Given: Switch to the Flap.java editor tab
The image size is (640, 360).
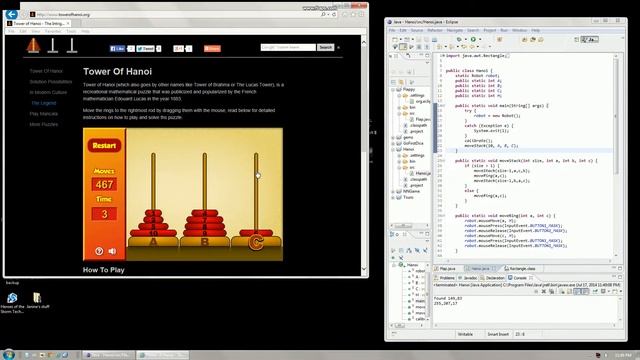Looking at the screenshot, I should point(447,269).
